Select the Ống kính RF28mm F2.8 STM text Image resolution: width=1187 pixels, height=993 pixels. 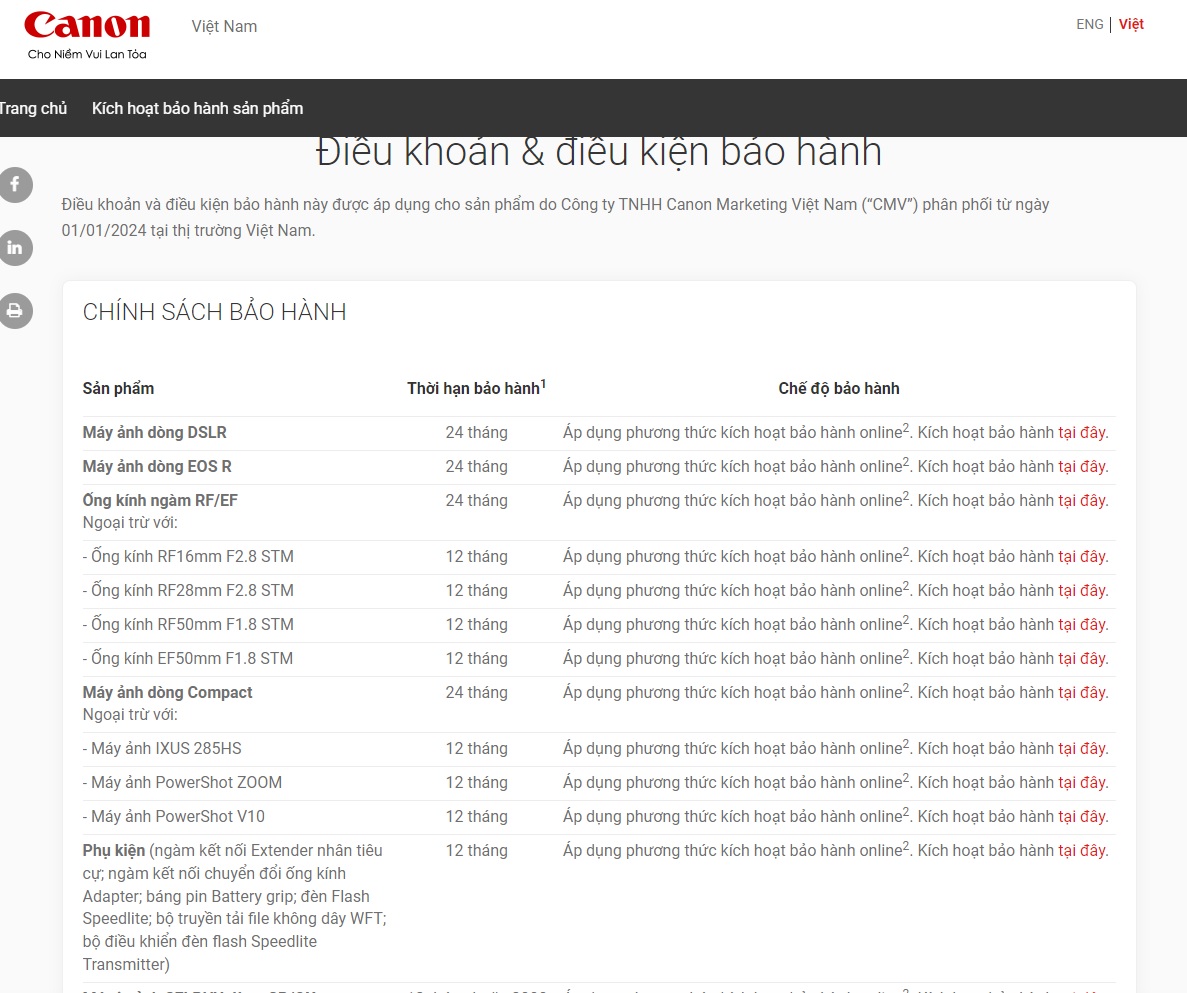[x=192, y=590]
